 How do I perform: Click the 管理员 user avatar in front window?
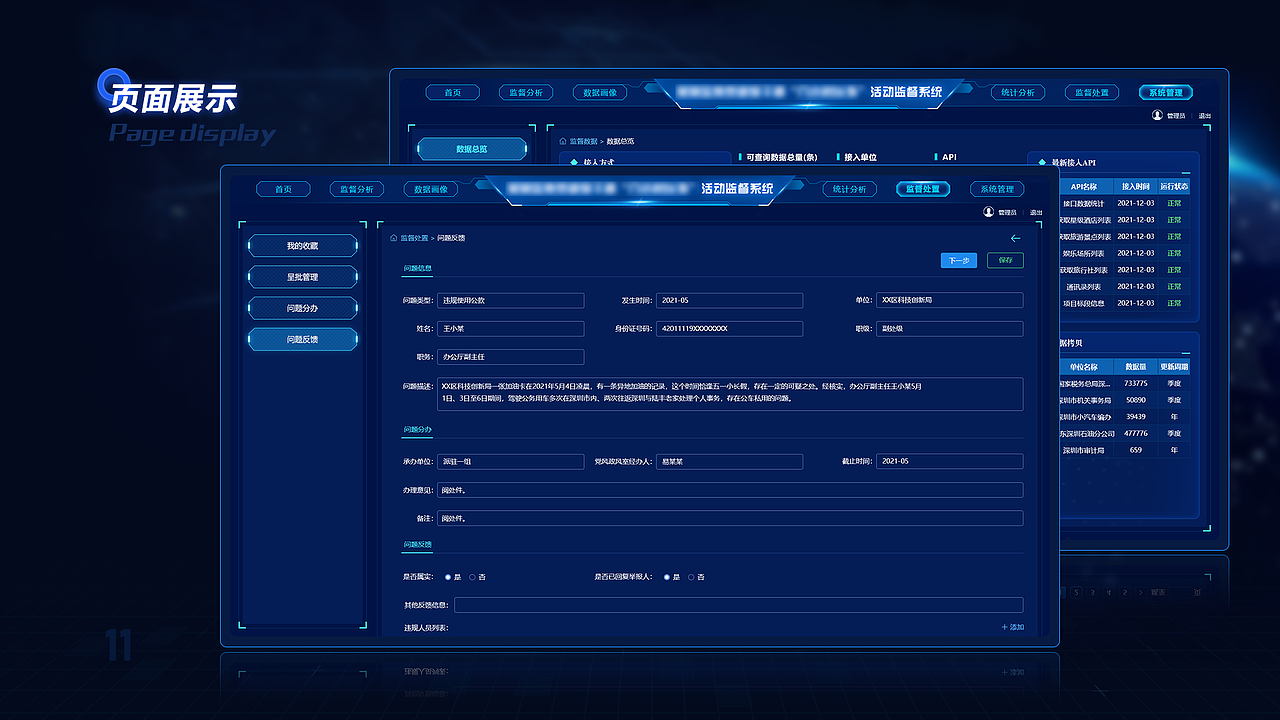pos(988,212)
